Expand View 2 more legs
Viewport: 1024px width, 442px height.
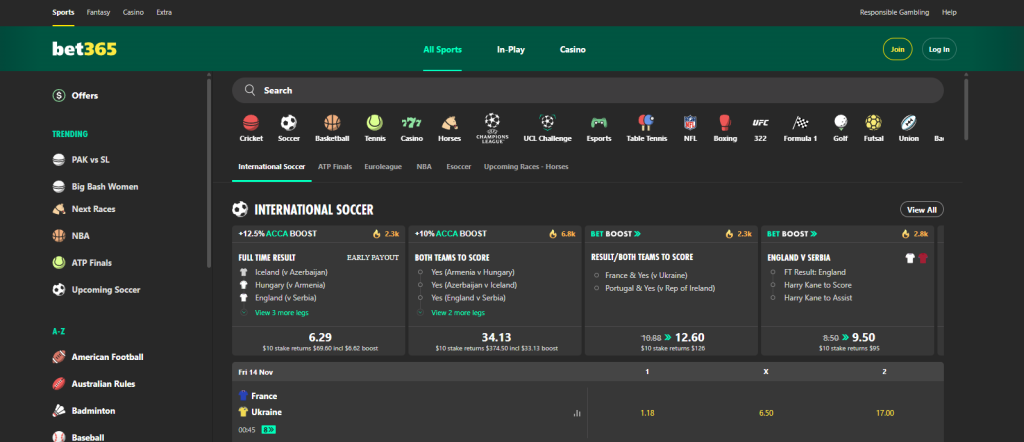[458, 313]
